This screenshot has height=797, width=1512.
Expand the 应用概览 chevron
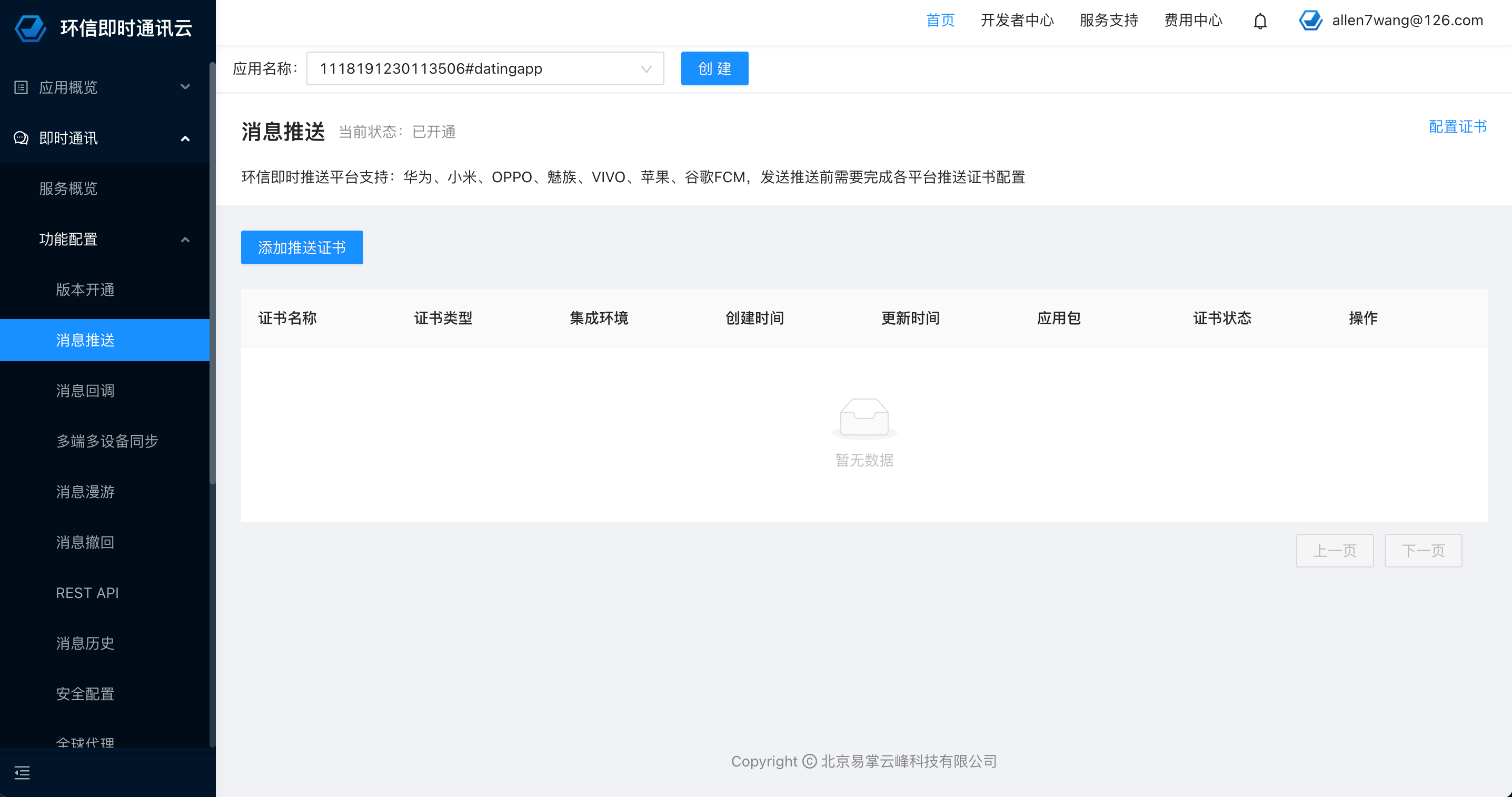185,87
